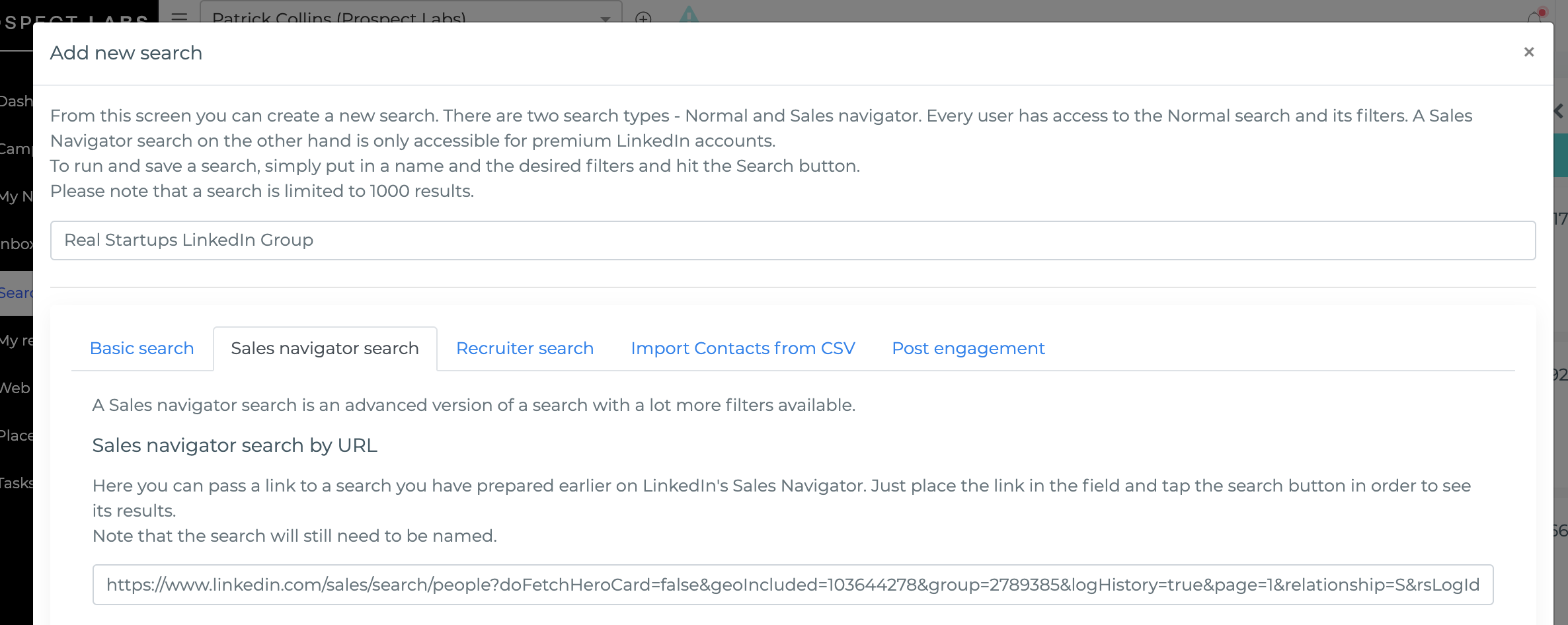Click the left chevron at right edge
Image resolution: width=1568 pixels, height=625 pixels.
click(x=1559, y=111)
